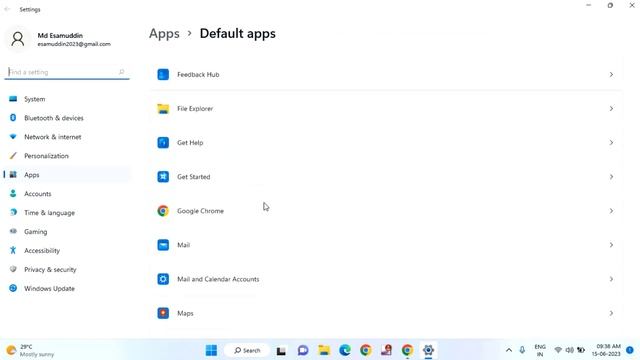Click the Mail and Calendar Accounts label
The height and width of the screenshot is (360, 640).
click(x=218, y=279)
